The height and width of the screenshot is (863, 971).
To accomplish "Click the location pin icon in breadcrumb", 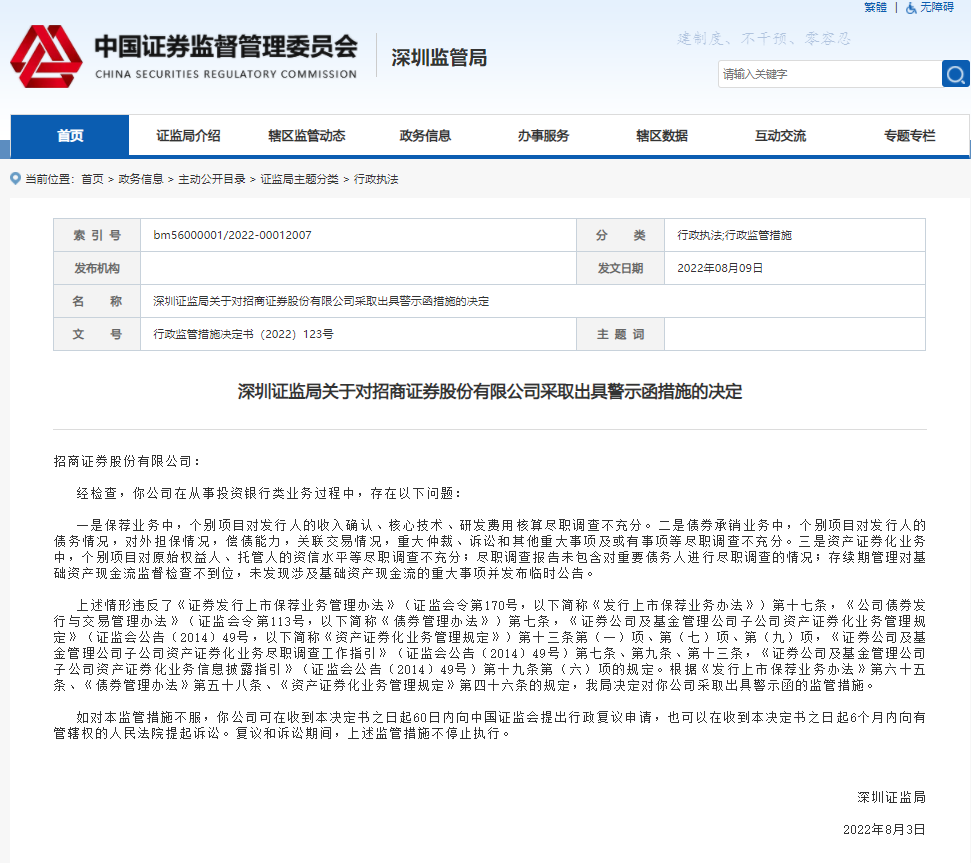I will coord(15,179).
